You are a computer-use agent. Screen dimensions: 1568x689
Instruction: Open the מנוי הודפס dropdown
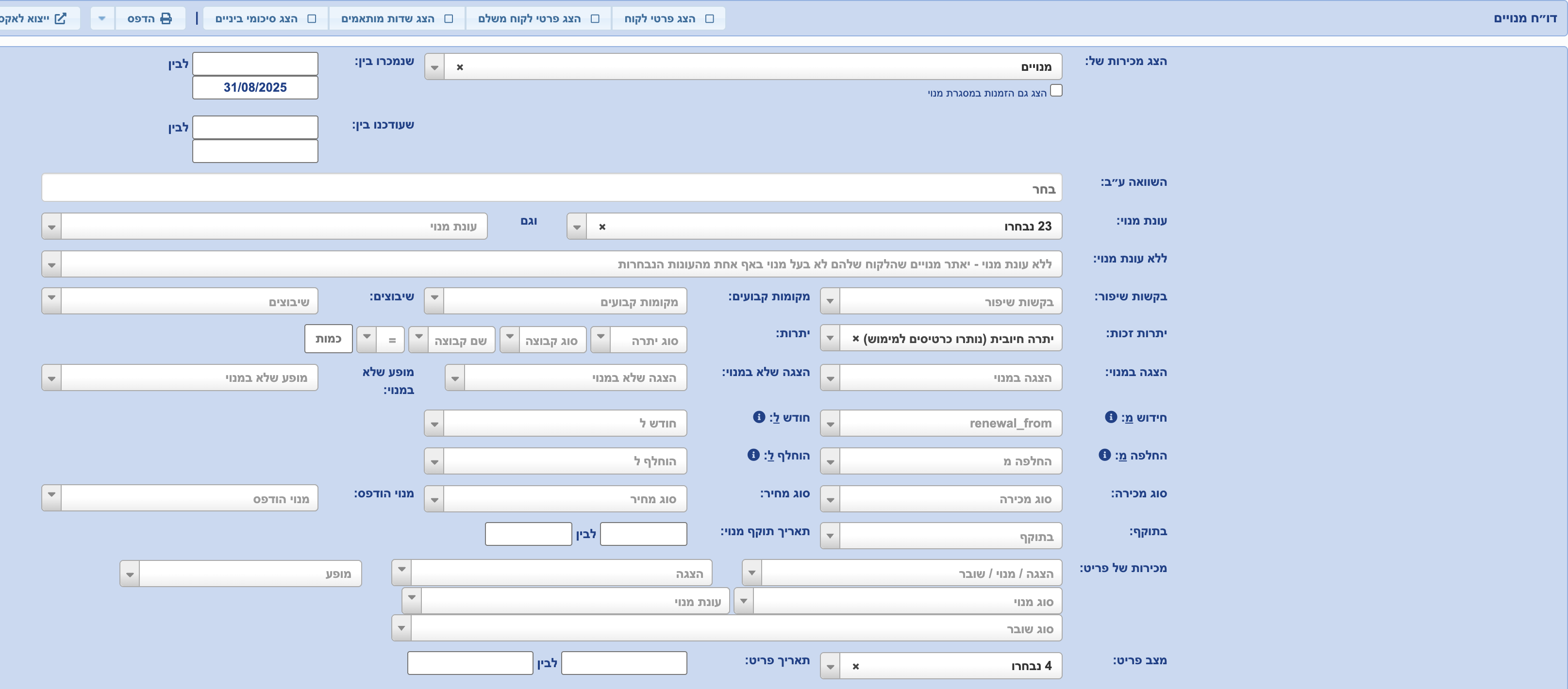tap(52, 498)
